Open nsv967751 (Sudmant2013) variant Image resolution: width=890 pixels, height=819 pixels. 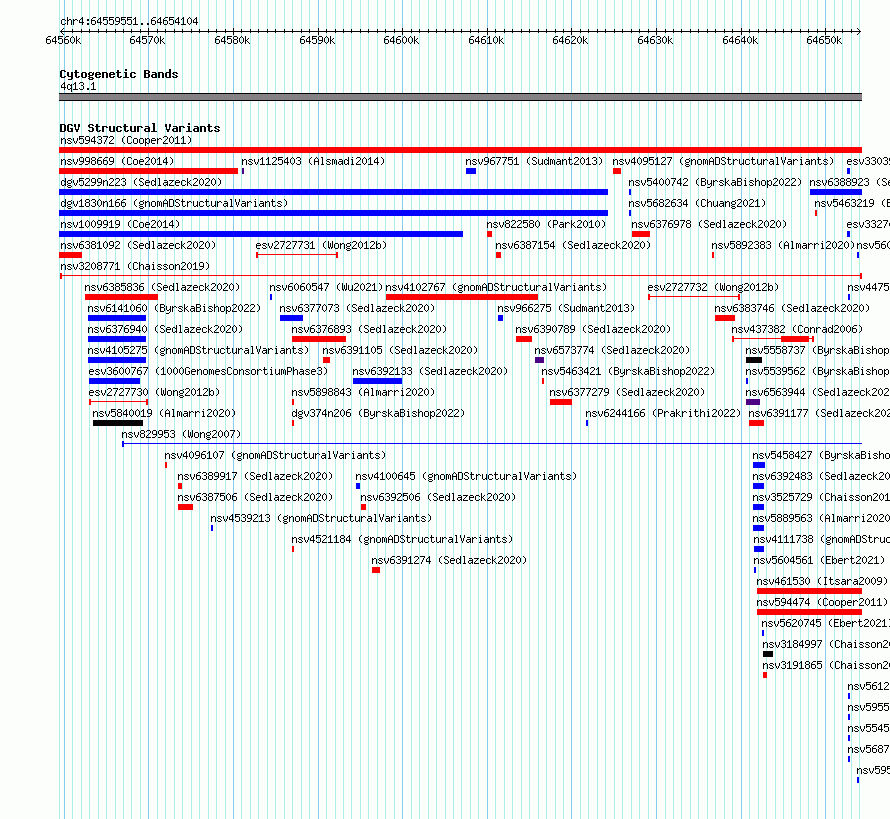[x=534, y=161]
